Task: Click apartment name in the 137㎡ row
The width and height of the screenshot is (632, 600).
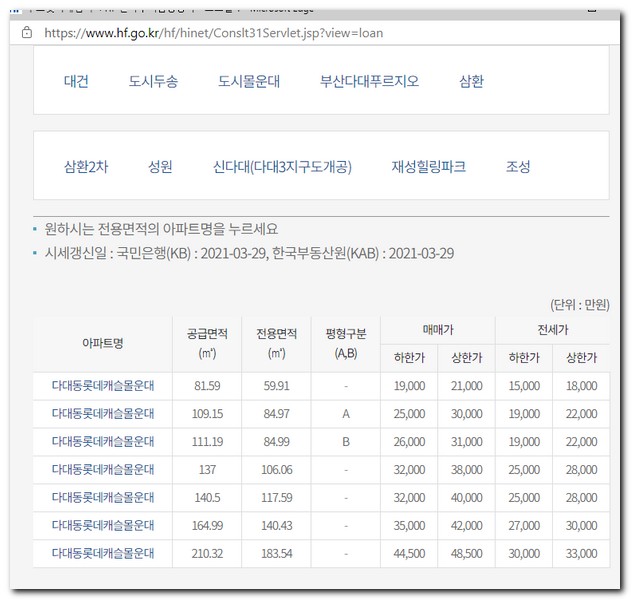Action: 103,470
